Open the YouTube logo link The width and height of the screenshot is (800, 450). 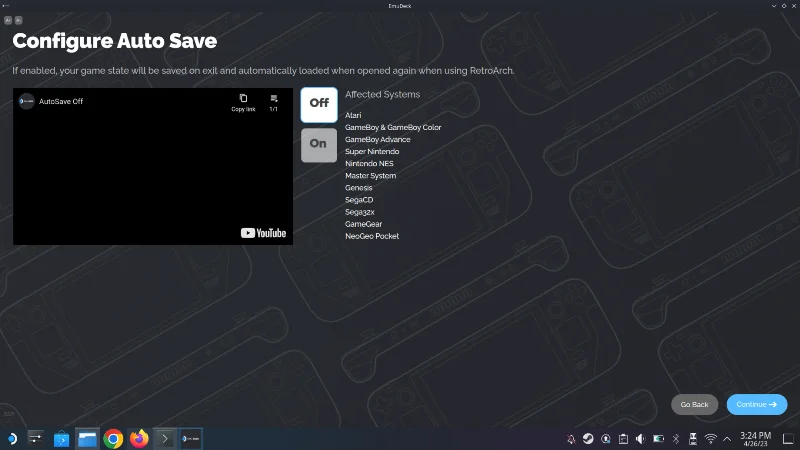tap(263, 233)
